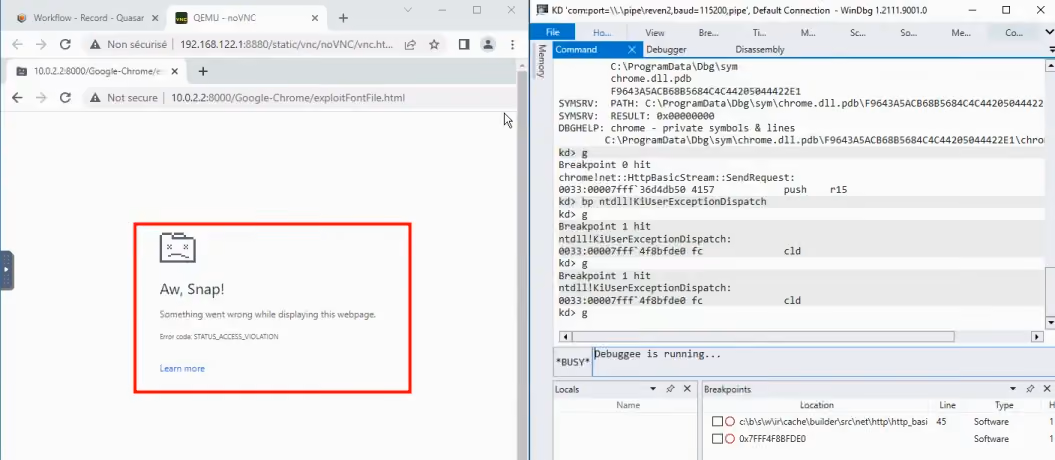Open the Command ribbon tab at right
1055x460 pixels.
(x=1013, y=32)
